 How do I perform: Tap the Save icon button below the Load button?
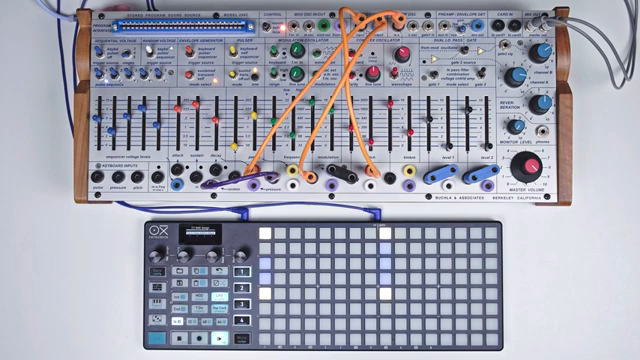point(180,283)
